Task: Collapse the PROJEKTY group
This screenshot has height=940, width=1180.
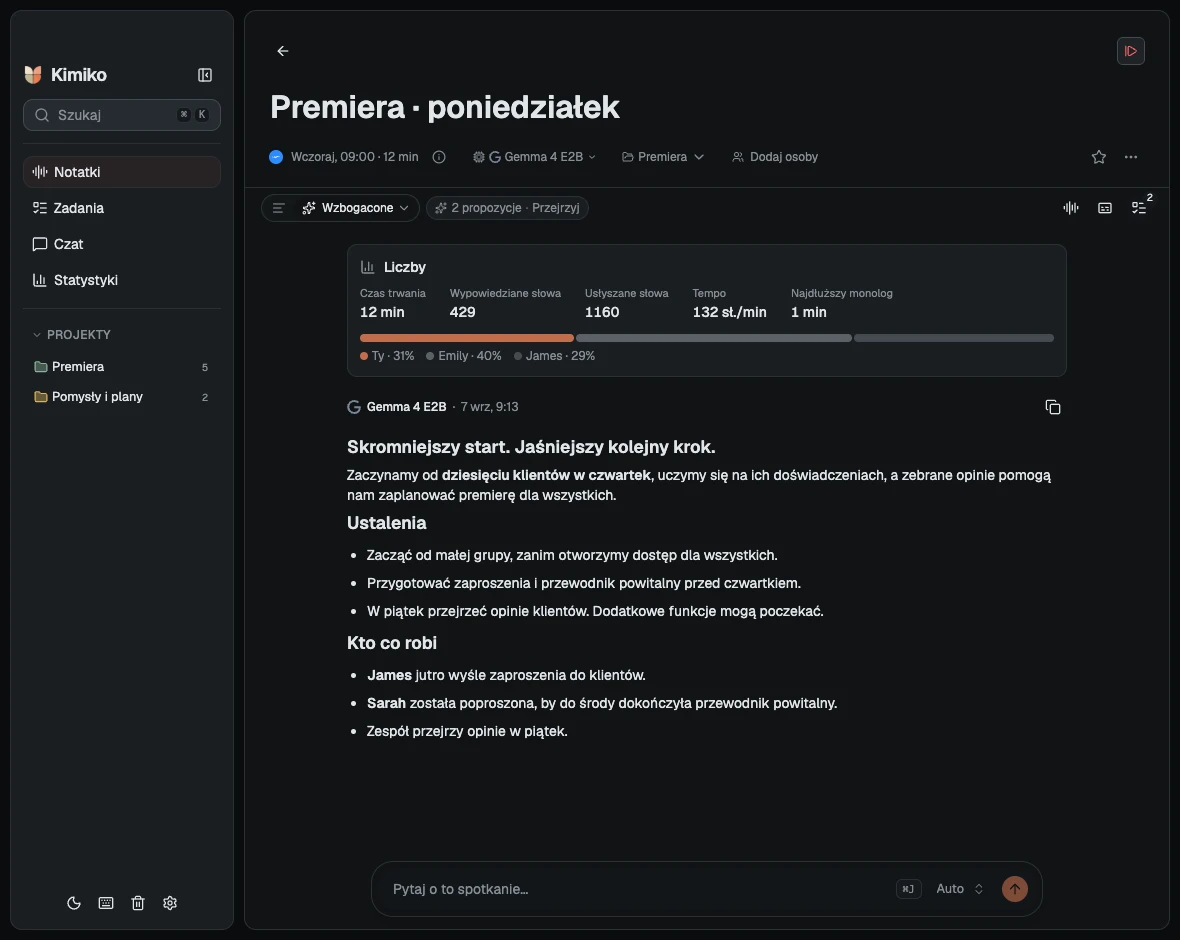Action: [x=71, y=334]
